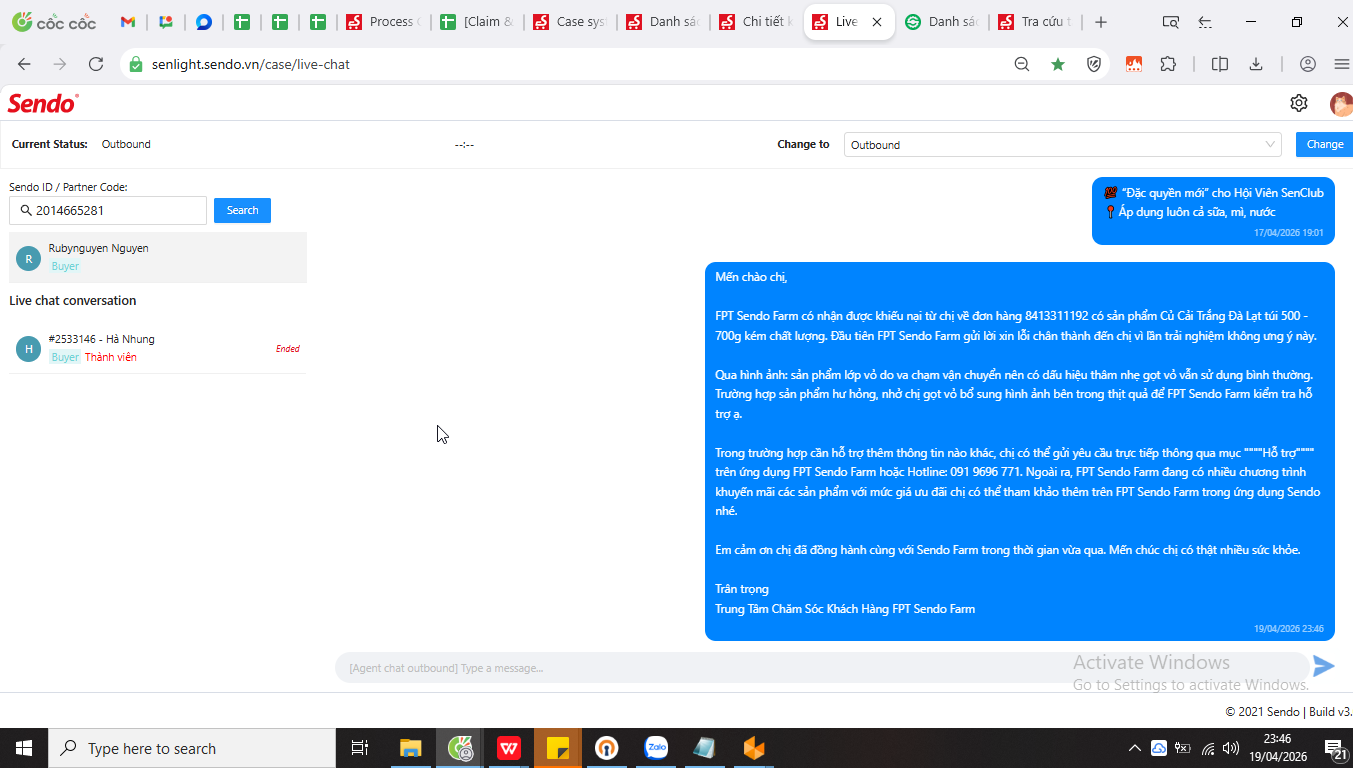Click the Windows taskbar search box
Screen dimensions: 1353x768
192,748
